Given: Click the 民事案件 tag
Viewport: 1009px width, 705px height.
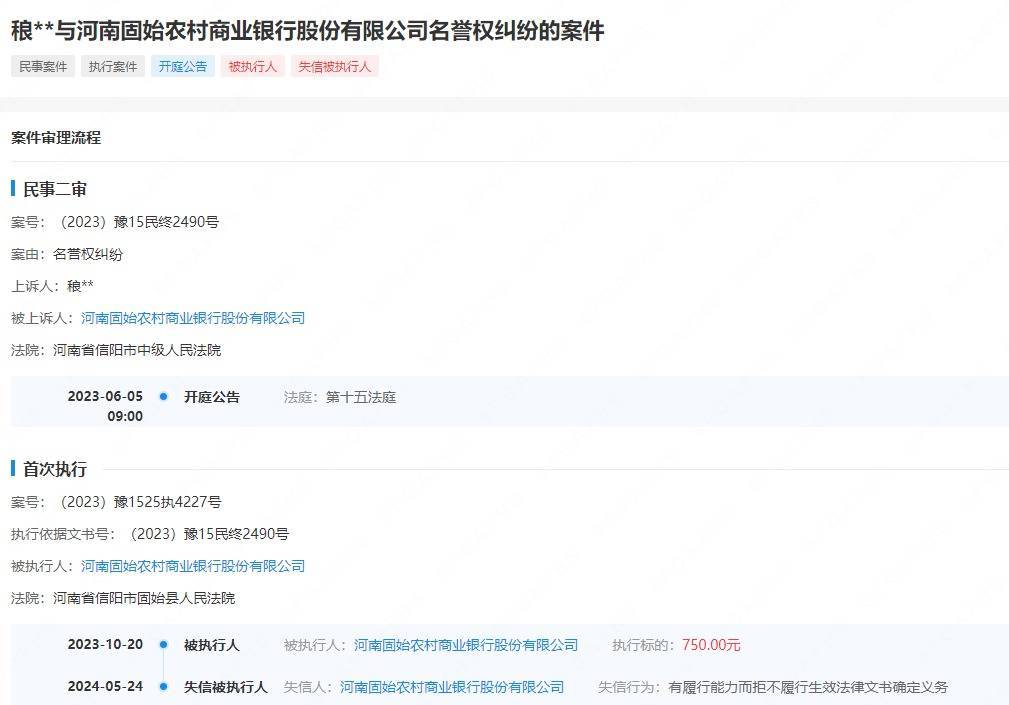Looking at the screenshot, I should point(43,66).
